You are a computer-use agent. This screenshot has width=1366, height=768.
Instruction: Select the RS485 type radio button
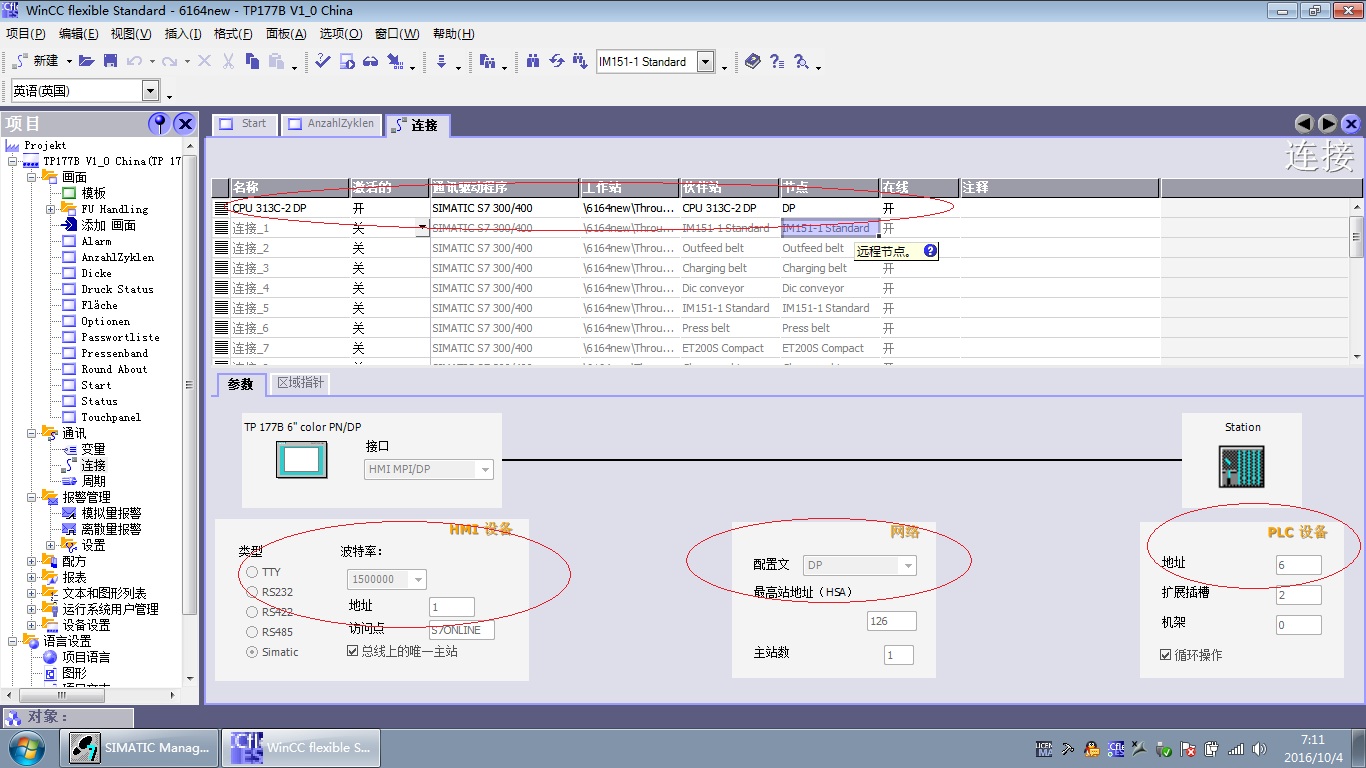tap(252, 632)
